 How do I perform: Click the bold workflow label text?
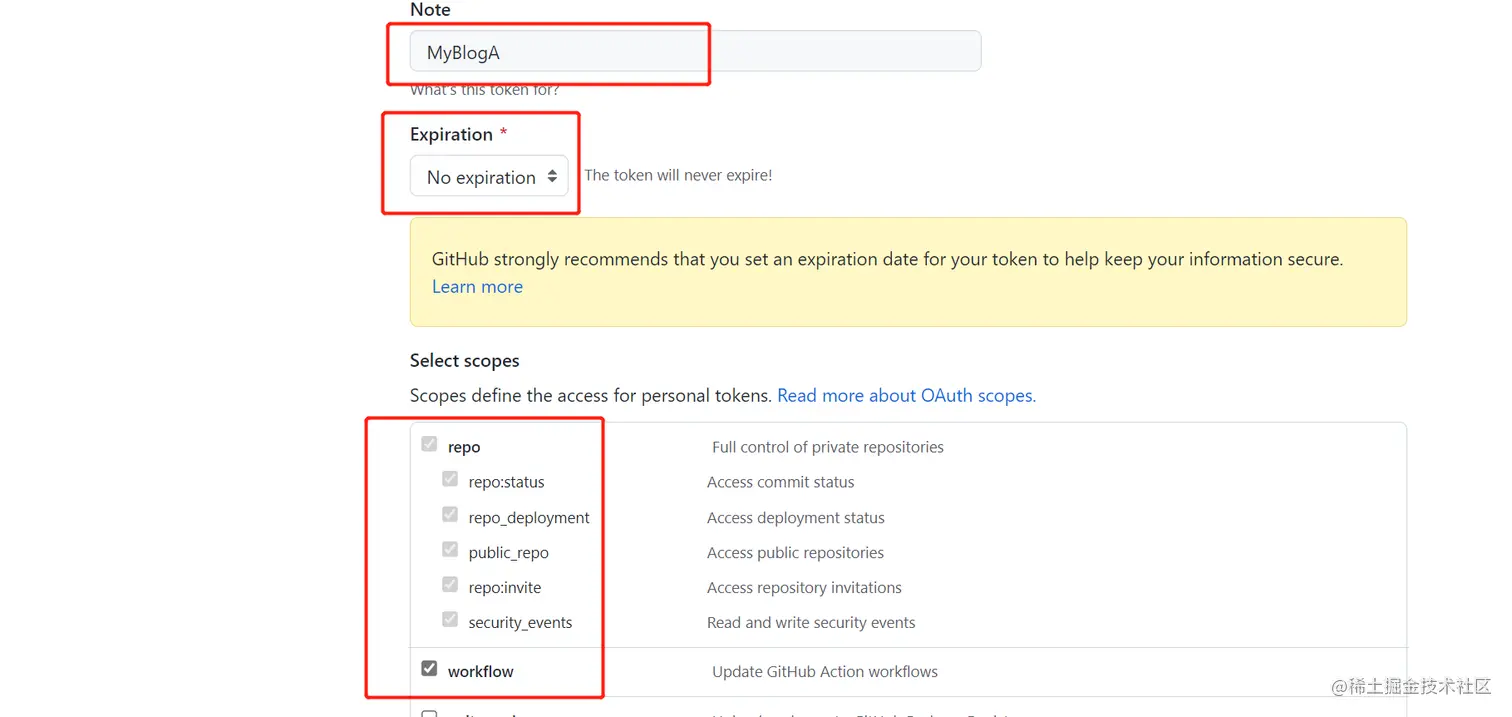click(480, 672)
